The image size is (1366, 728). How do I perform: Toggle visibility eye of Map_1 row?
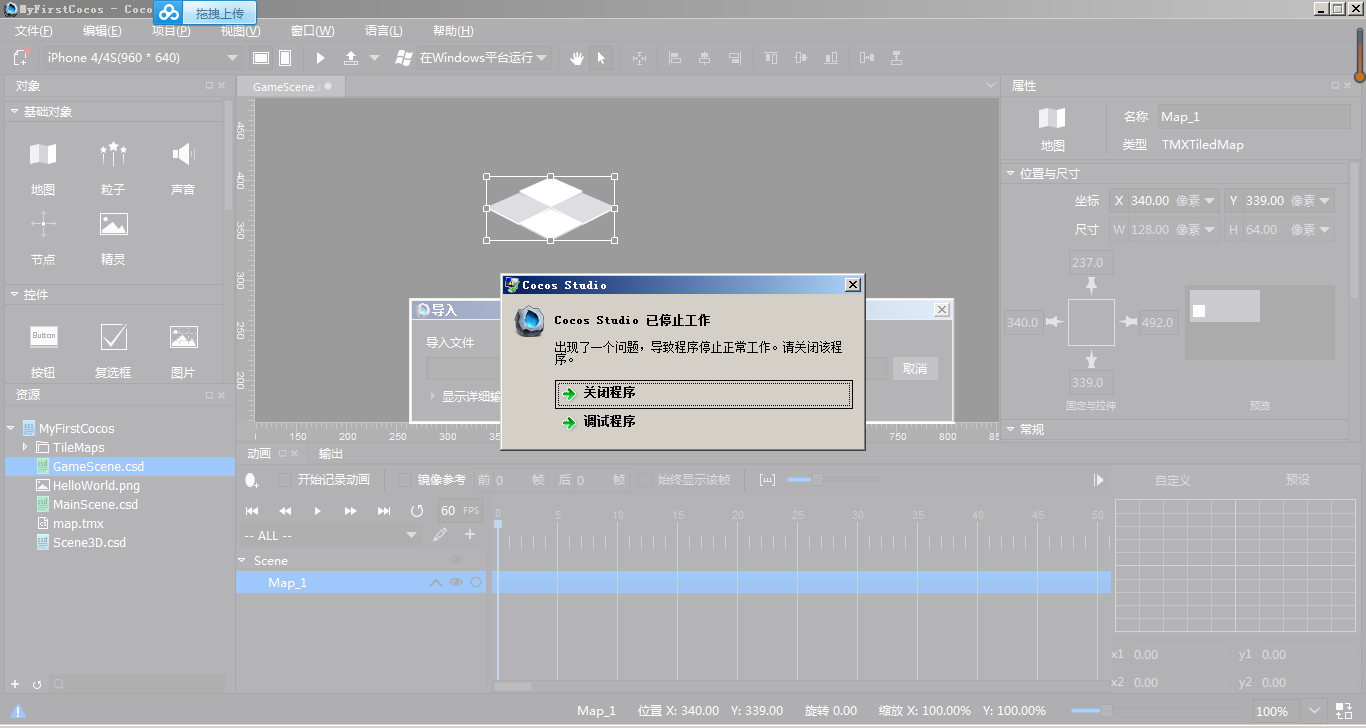pyautogui.click(x=455, y=582)
